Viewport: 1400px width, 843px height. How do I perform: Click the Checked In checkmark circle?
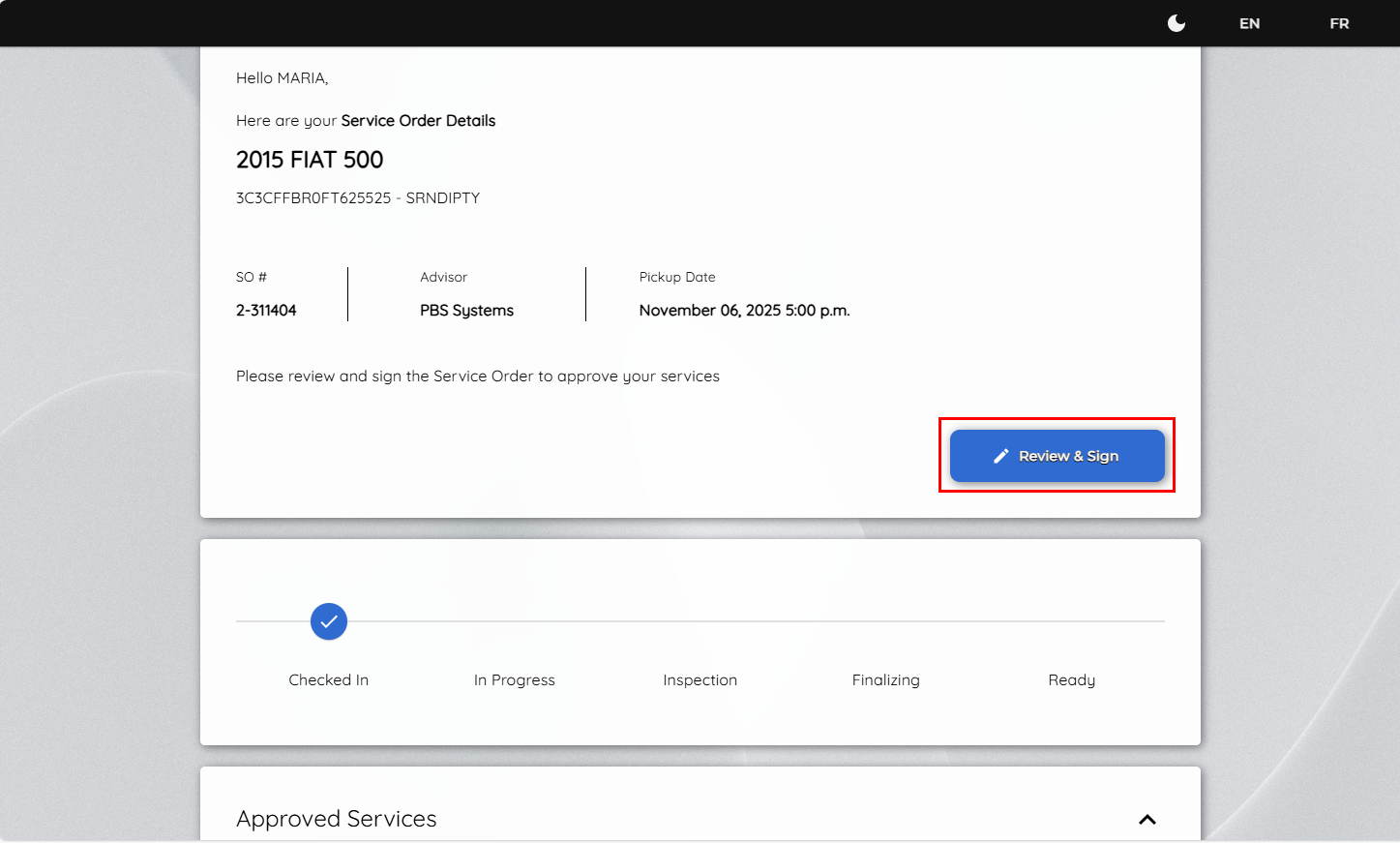[x=329, y=621]
